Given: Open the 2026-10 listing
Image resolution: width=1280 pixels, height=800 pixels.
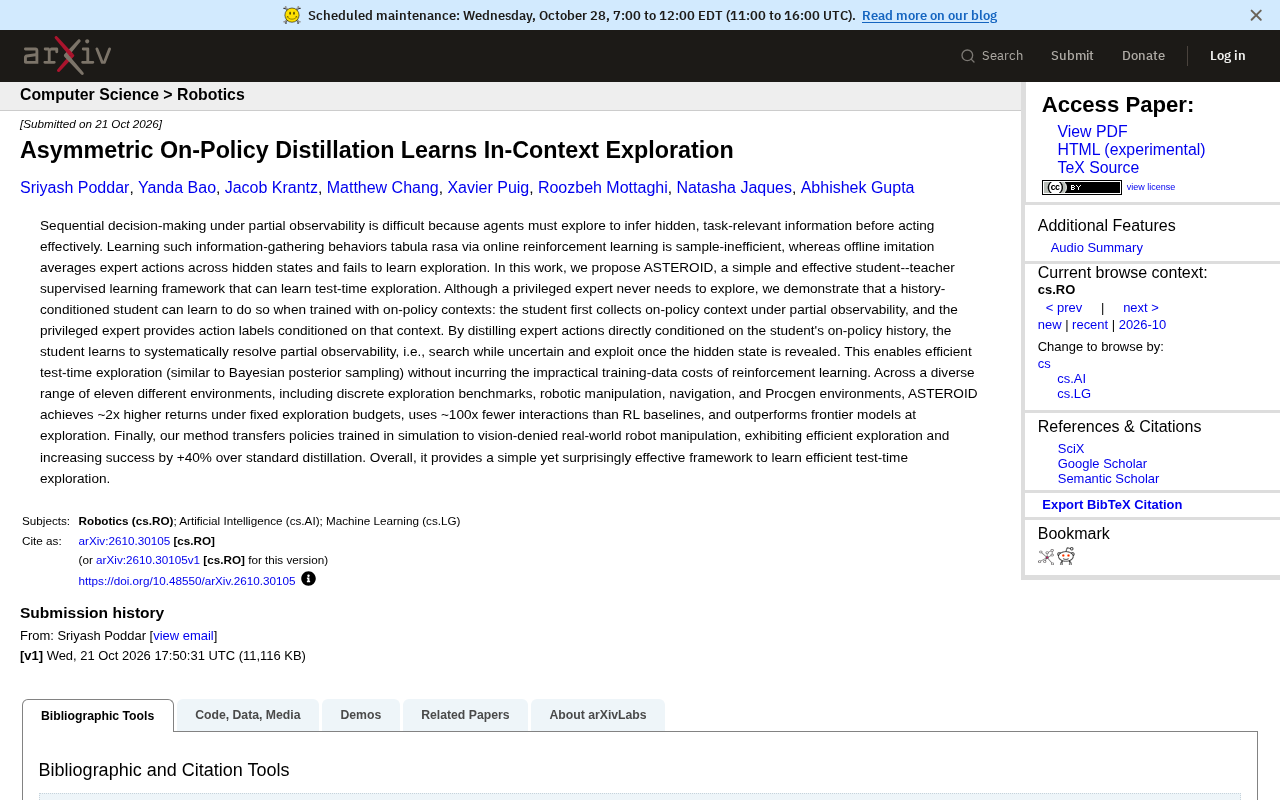Looking at the screenshot, I should coord(1142,325).
